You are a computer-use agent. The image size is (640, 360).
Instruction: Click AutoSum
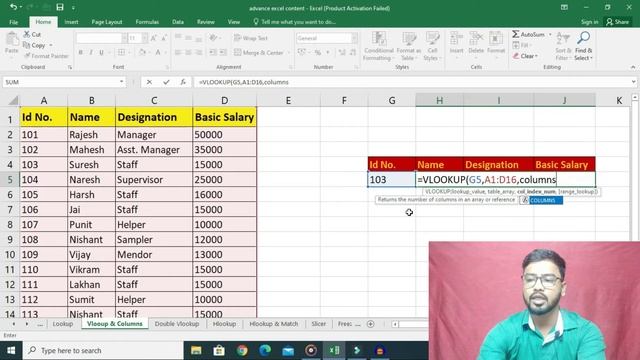[528, 34]
